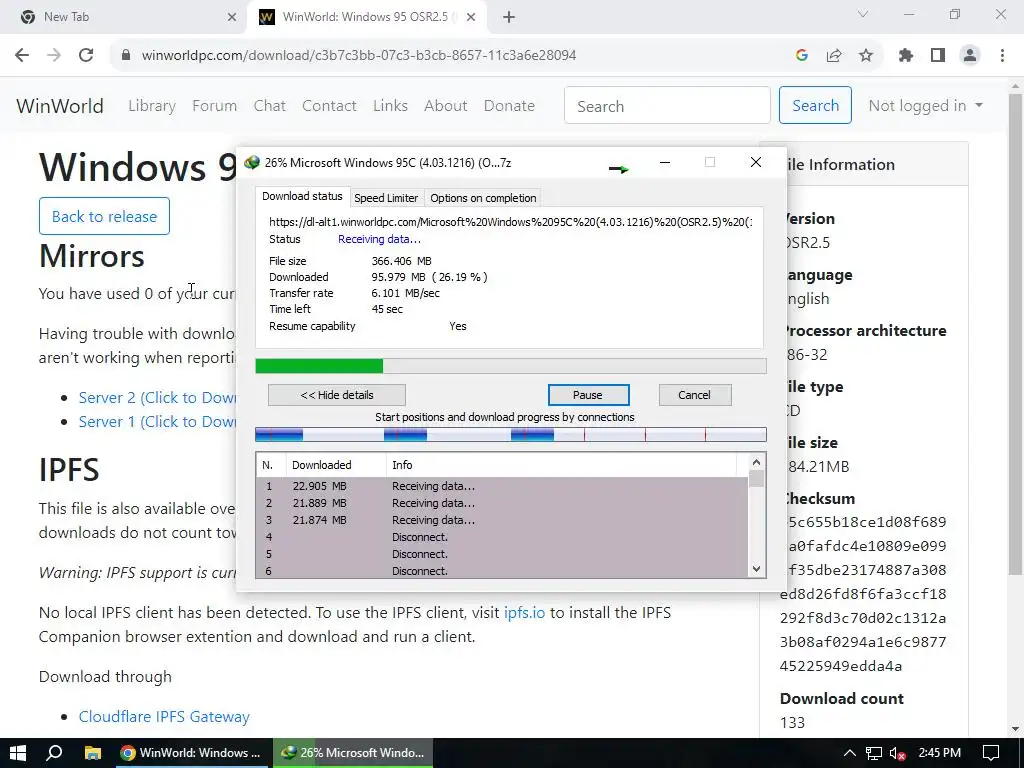Bookmark this page with the star
Screen dimensions: 1024x768
tap(866, 56)
